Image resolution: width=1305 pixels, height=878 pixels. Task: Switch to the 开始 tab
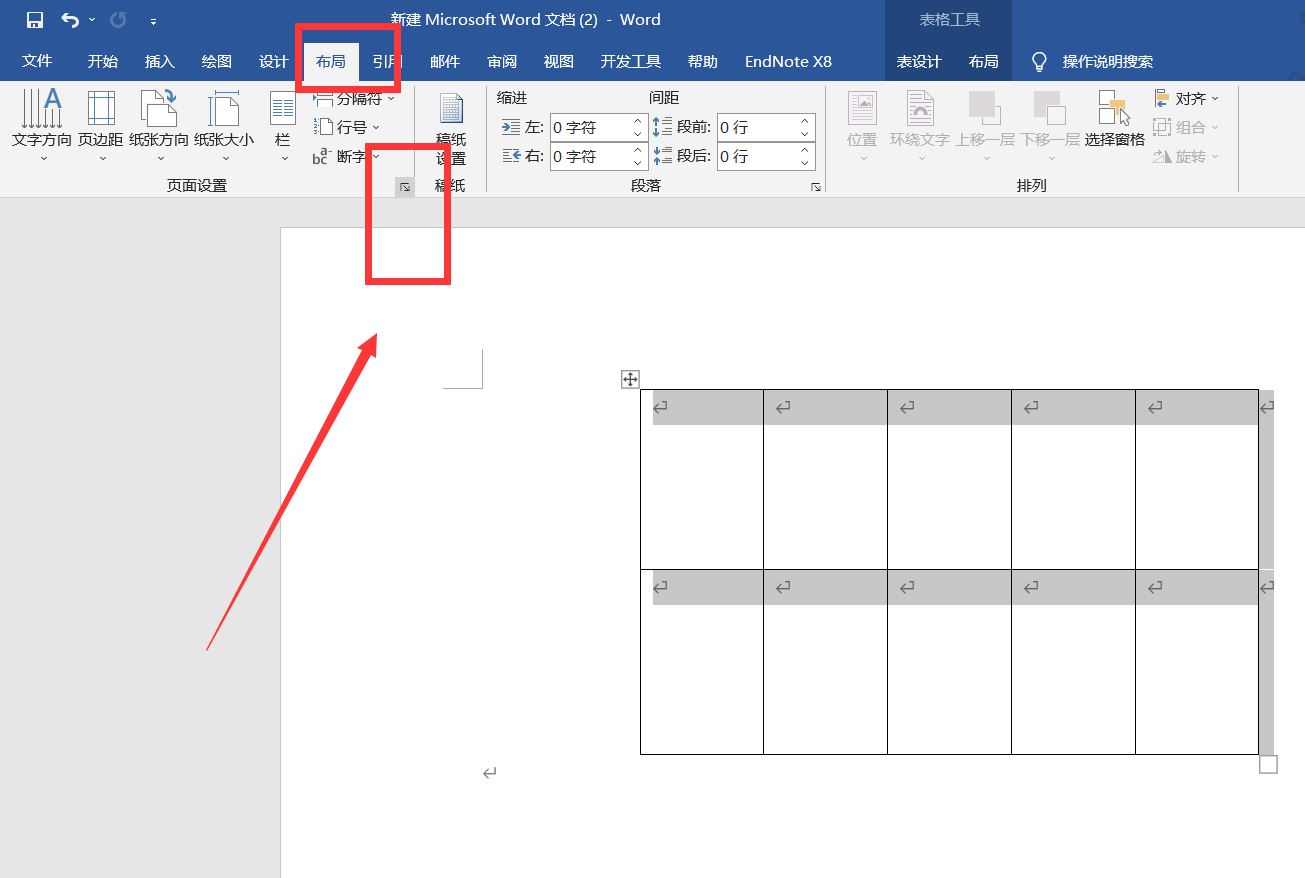click(102, 61)
